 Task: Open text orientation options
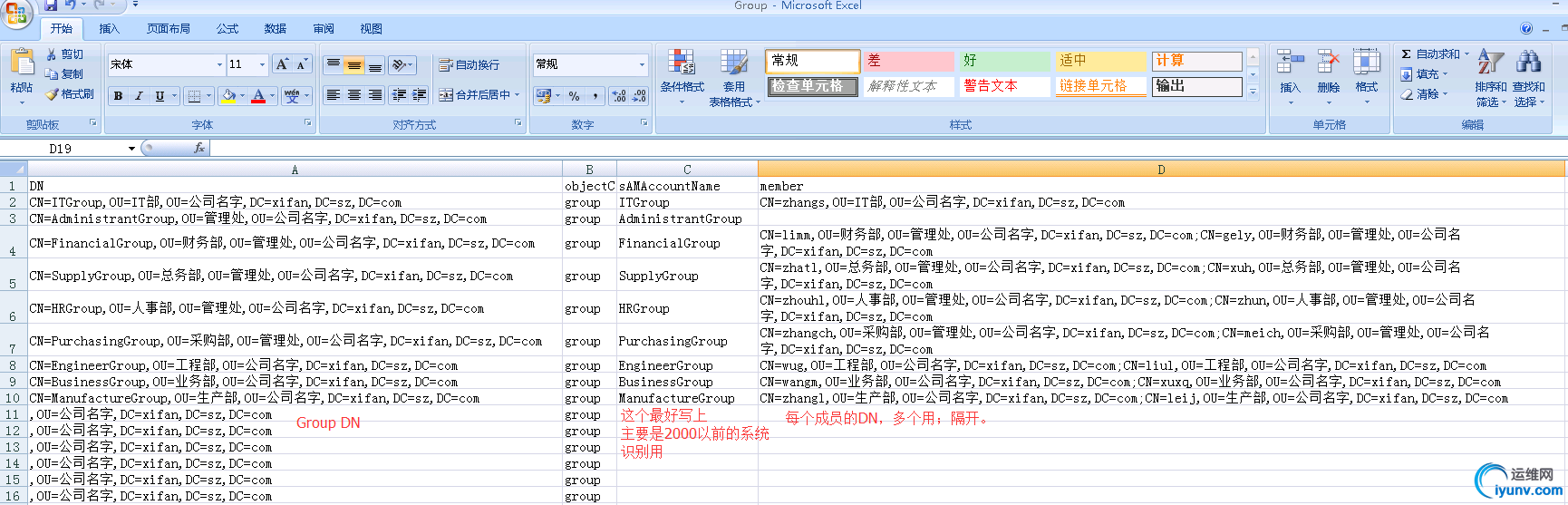tap(402, 64)
